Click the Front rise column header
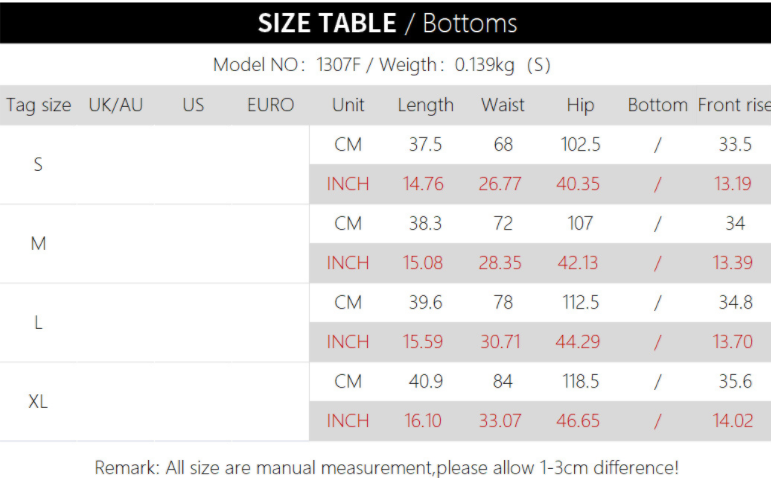 (x=734, y=105)
